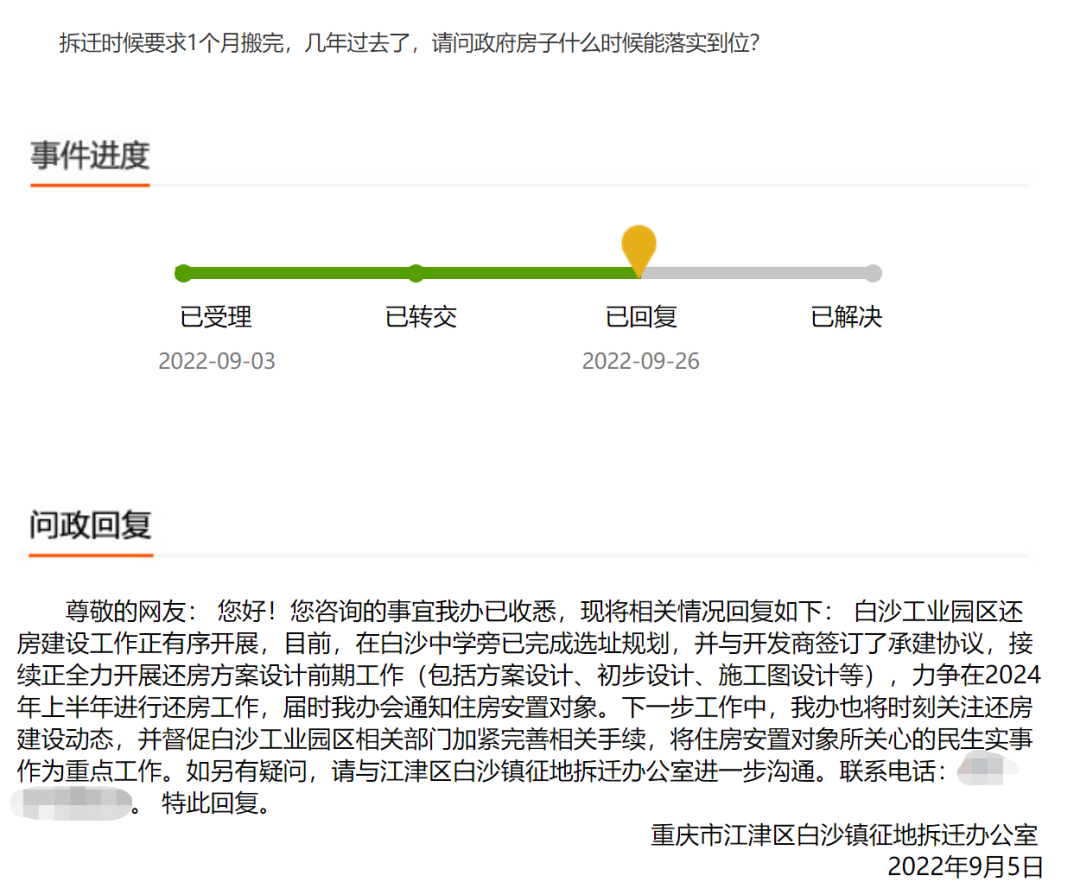1080x882 pixels.
Task: Toggle the 已解决 stage status
Action: tap(845, 317)
